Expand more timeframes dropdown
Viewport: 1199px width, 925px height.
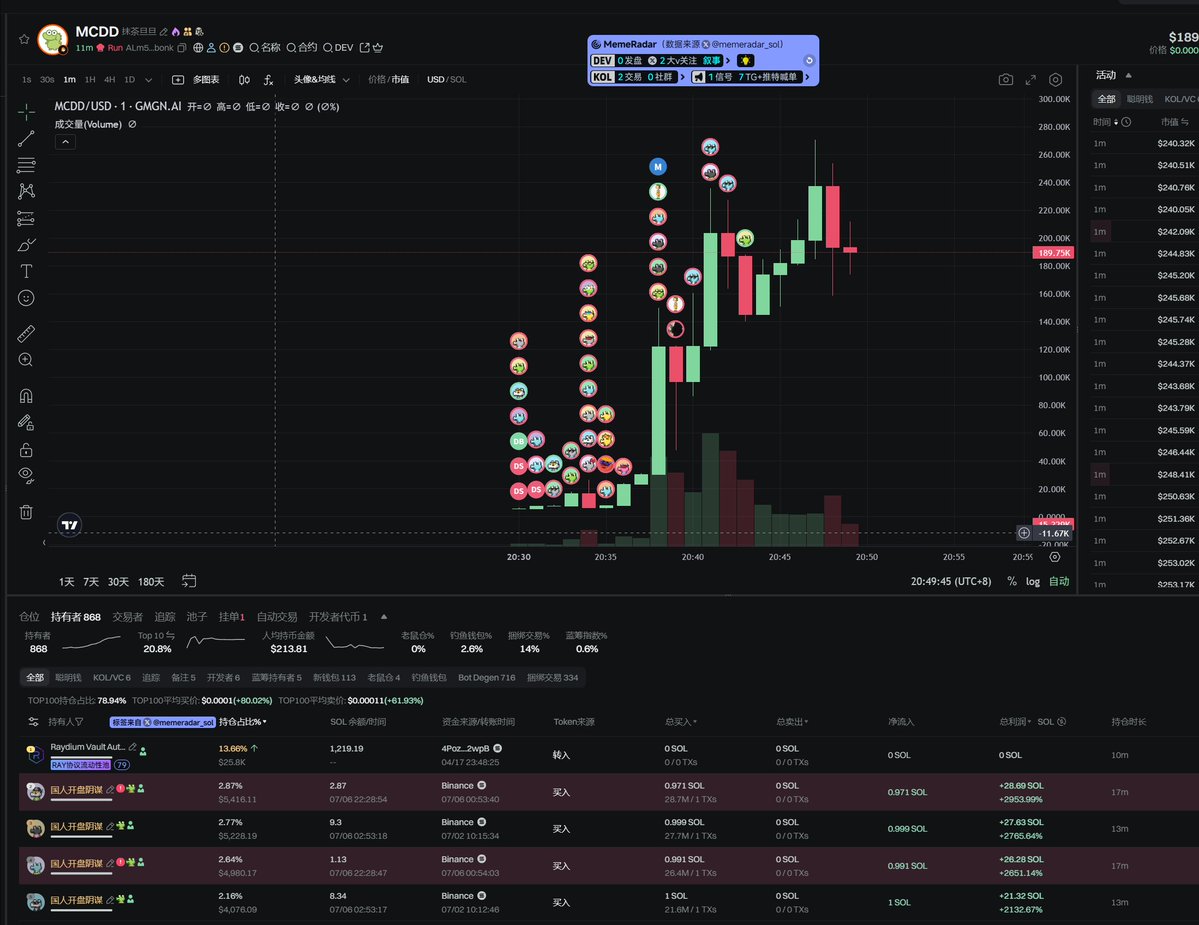coord(148,80)
